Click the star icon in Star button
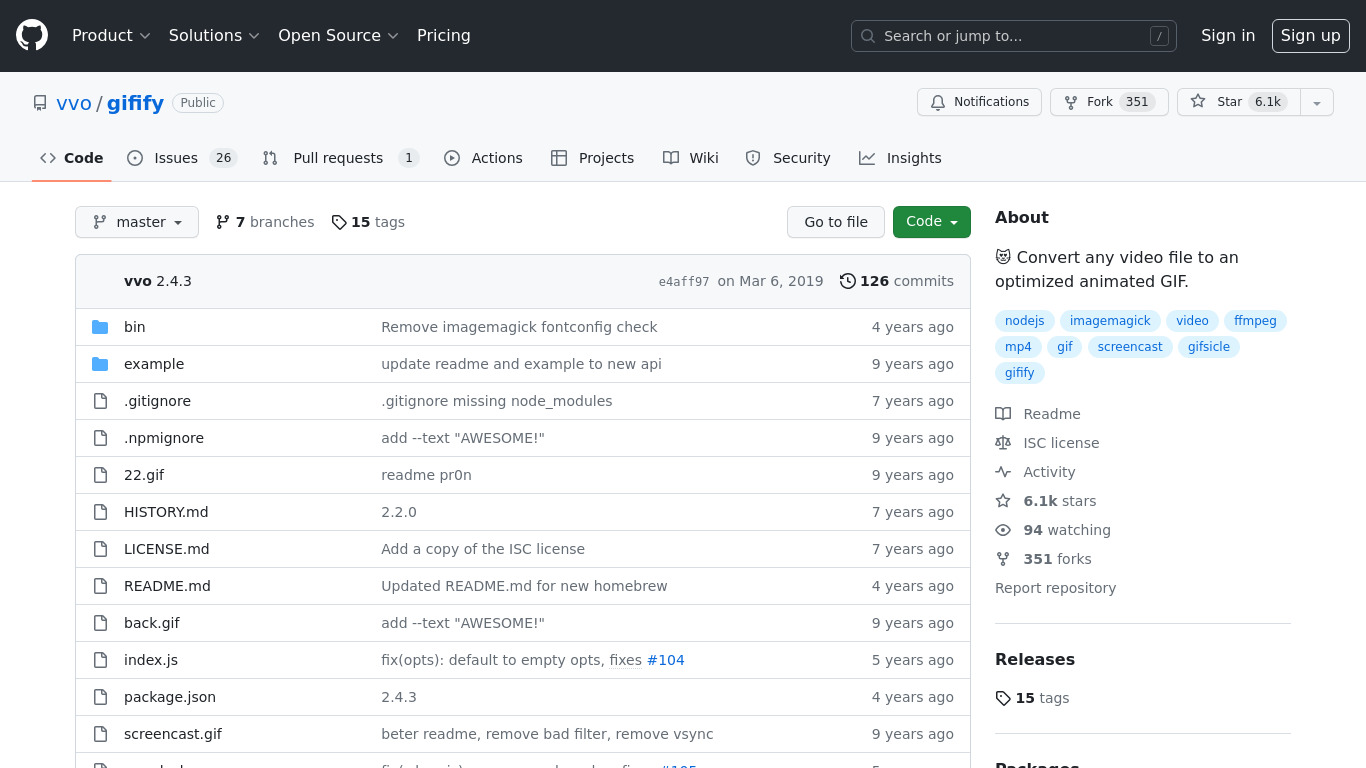This screenshot has width=1366, height=768. (1198, 101)
